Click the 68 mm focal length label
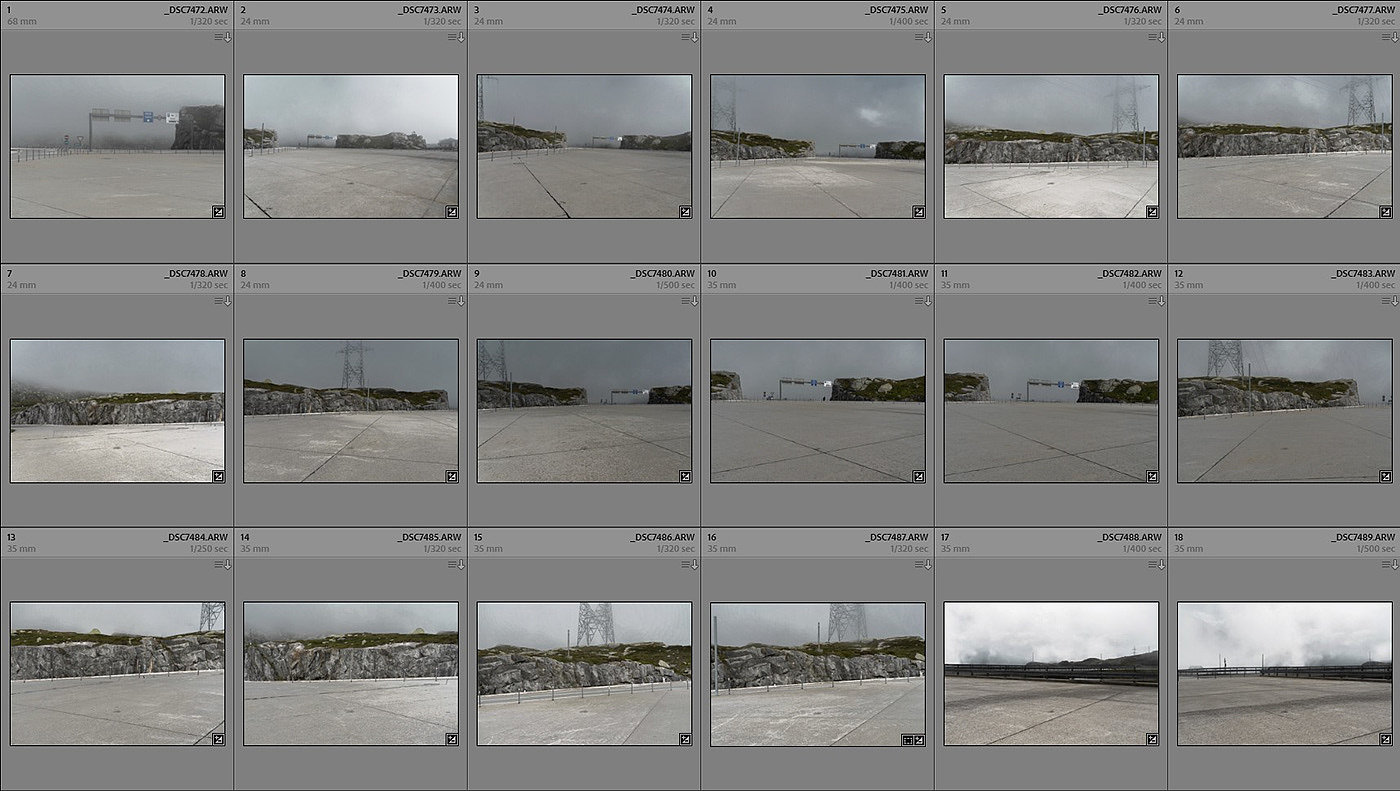 pos(21,21)
